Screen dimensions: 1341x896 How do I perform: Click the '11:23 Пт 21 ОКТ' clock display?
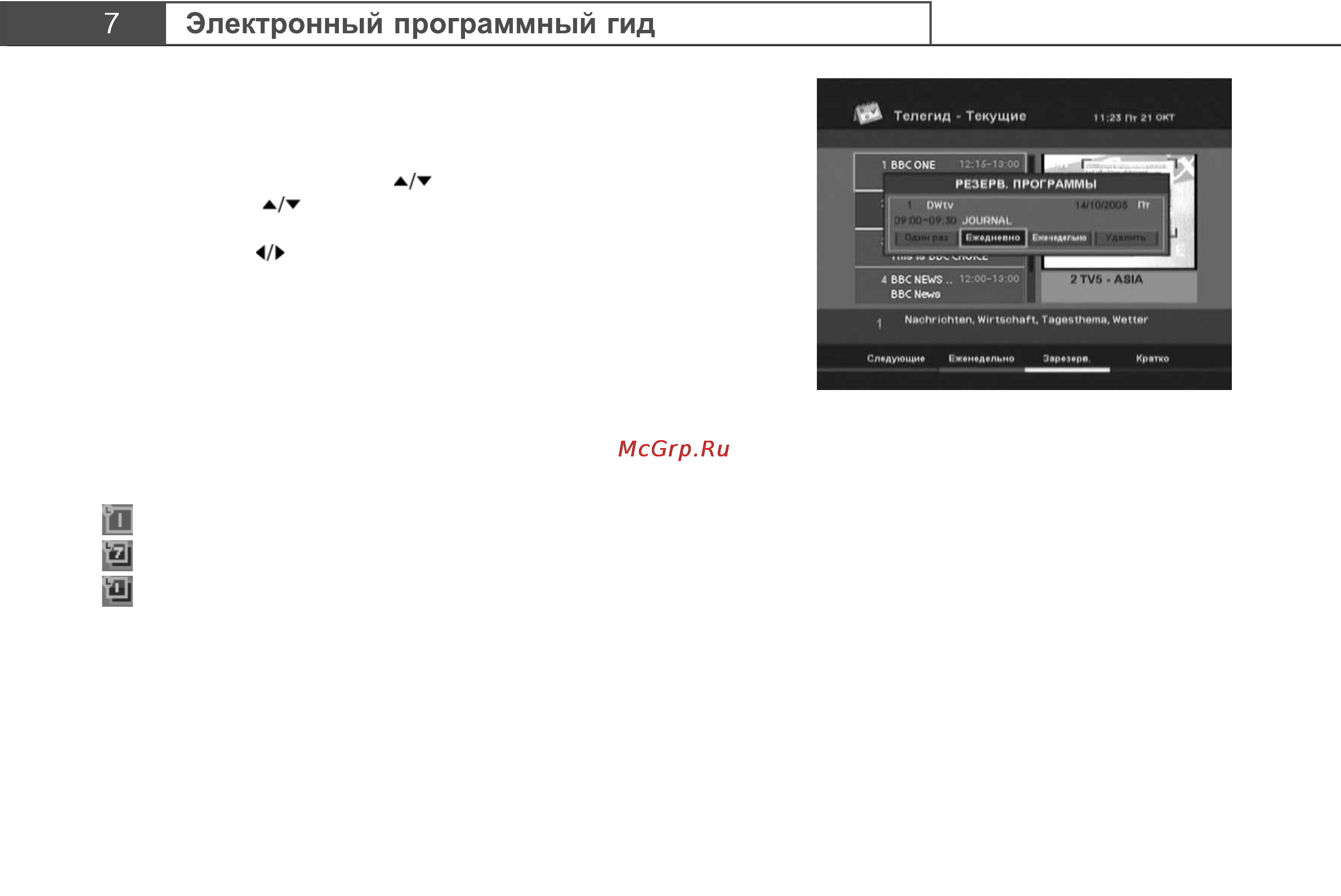[1133, 118]
